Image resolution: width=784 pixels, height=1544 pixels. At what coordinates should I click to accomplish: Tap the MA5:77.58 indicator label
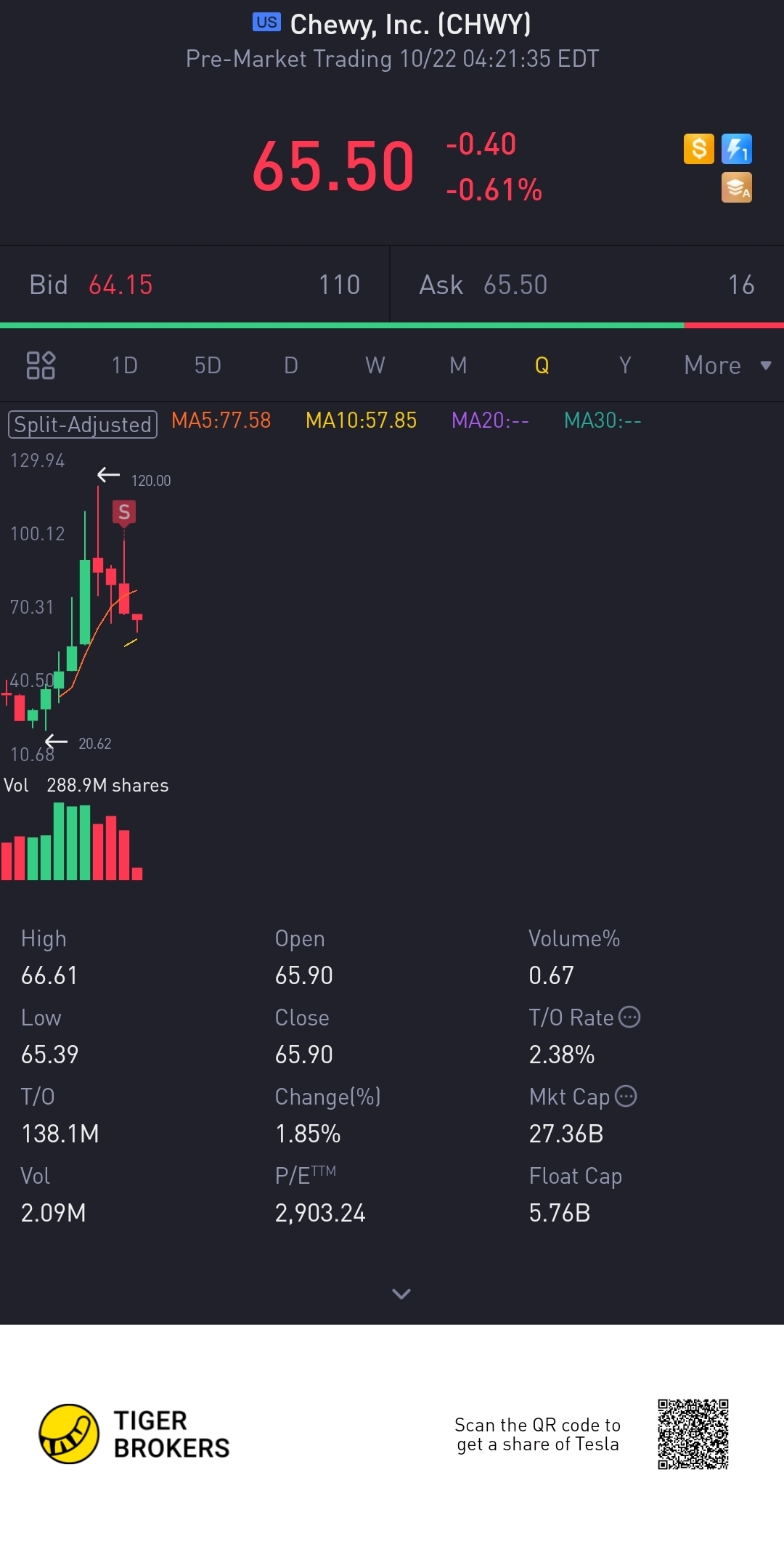click(x=221, y=420)
